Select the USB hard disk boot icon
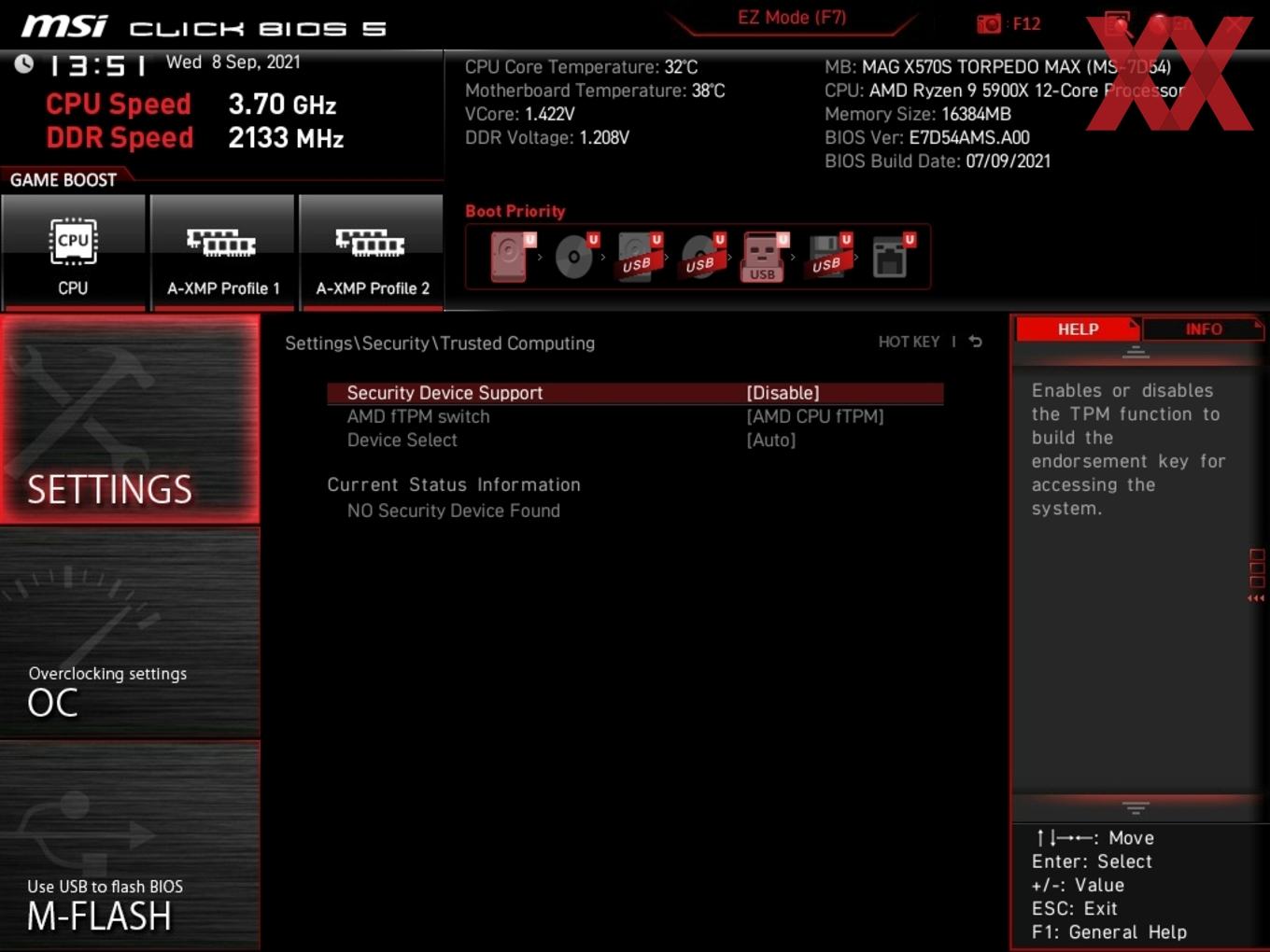 [639, 257]
